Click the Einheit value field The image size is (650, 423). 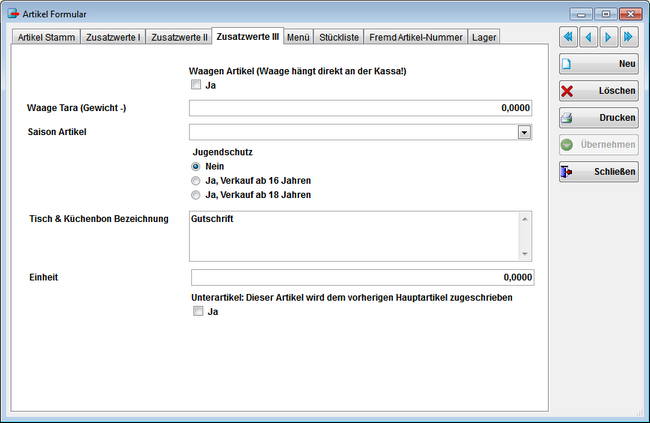pyautogui.click(x=362, y=277)
